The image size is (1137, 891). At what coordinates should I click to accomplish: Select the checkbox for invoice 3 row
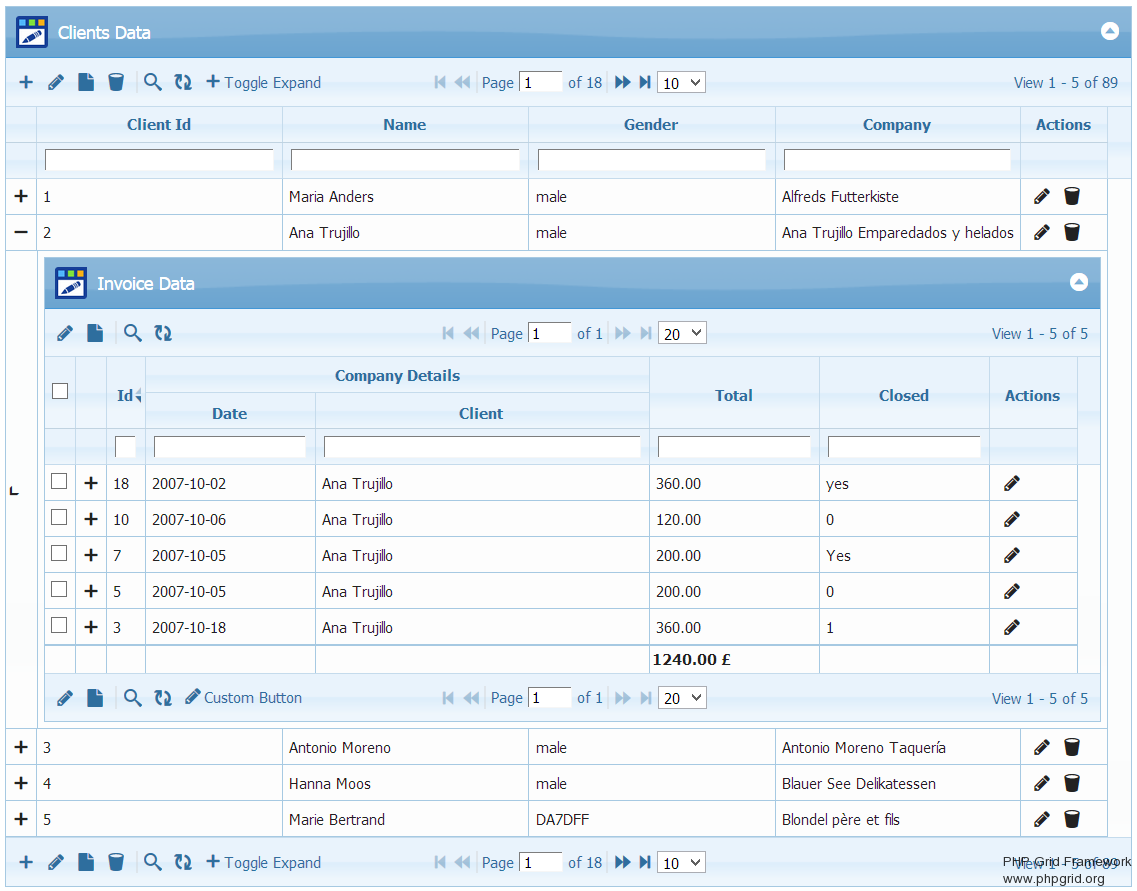point(59,626)
